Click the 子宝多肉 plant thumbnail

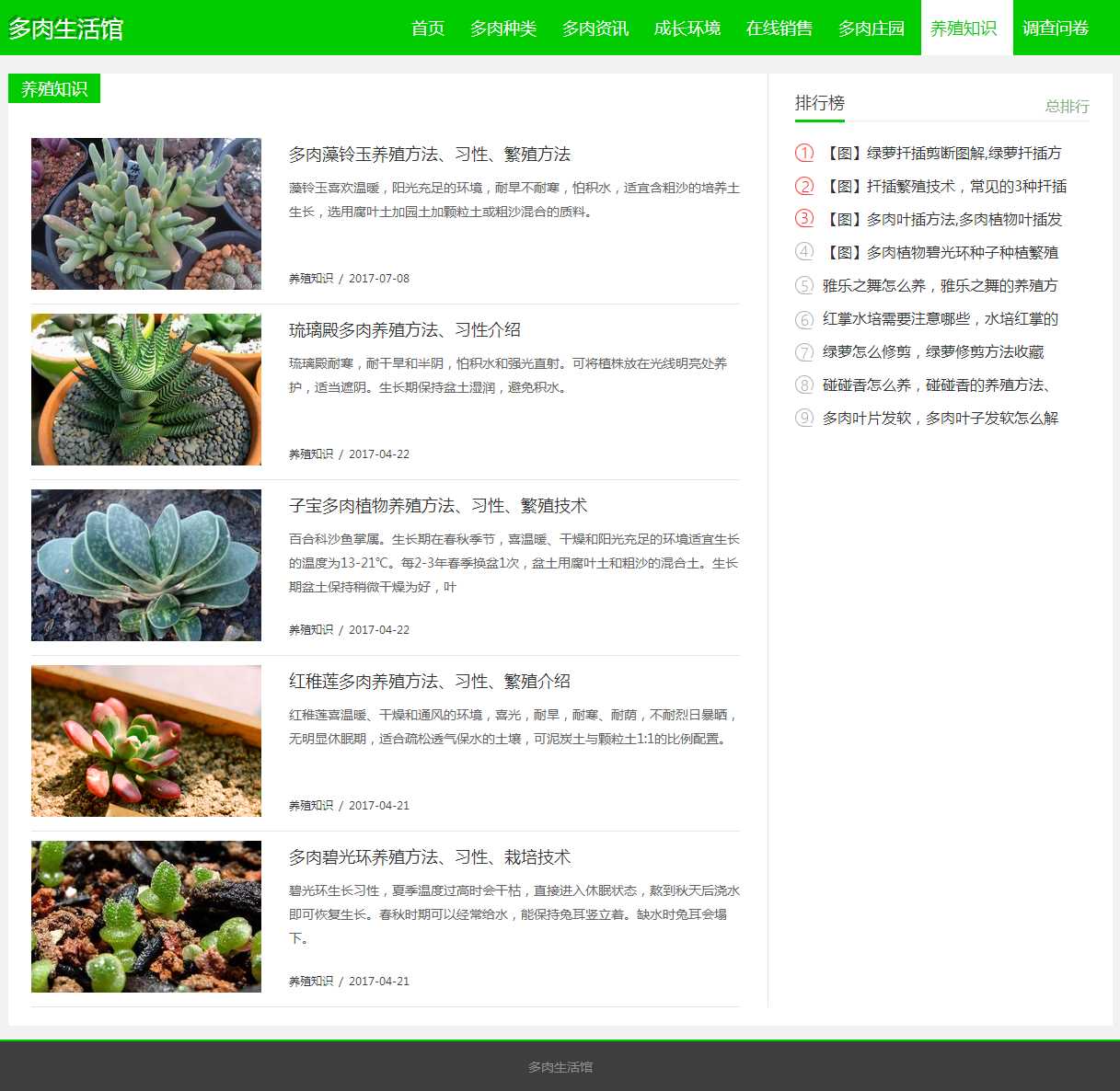[x=146, y=566]
